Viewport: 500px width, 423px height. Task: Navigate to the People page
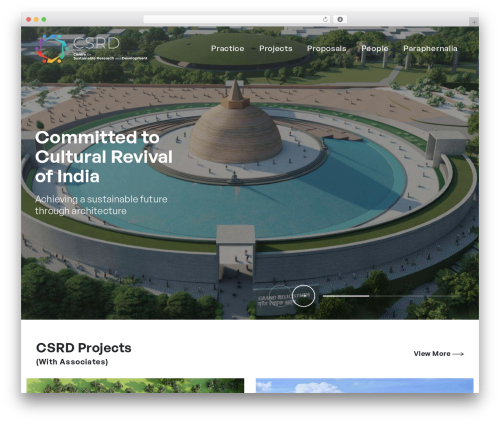coord(375,49)
